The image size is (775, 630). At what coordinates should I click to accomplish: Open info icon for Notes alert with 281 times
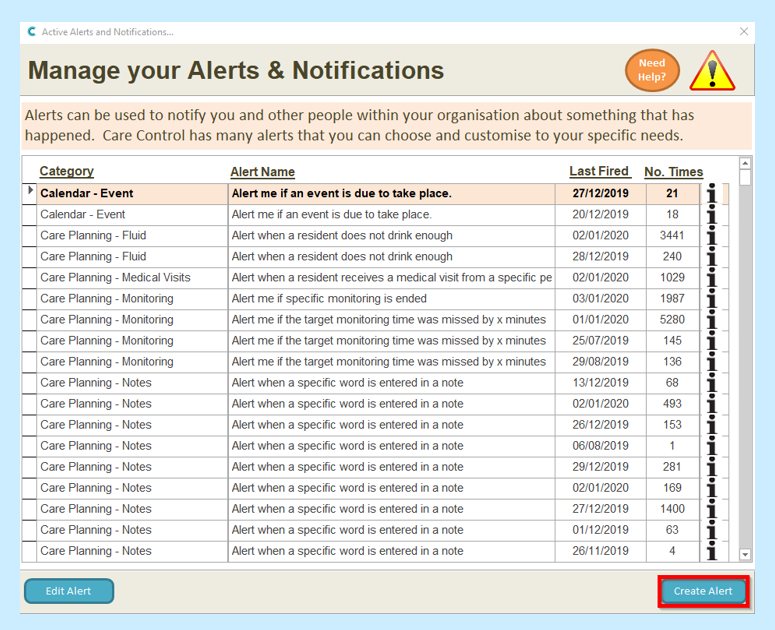tap(712, 467)
